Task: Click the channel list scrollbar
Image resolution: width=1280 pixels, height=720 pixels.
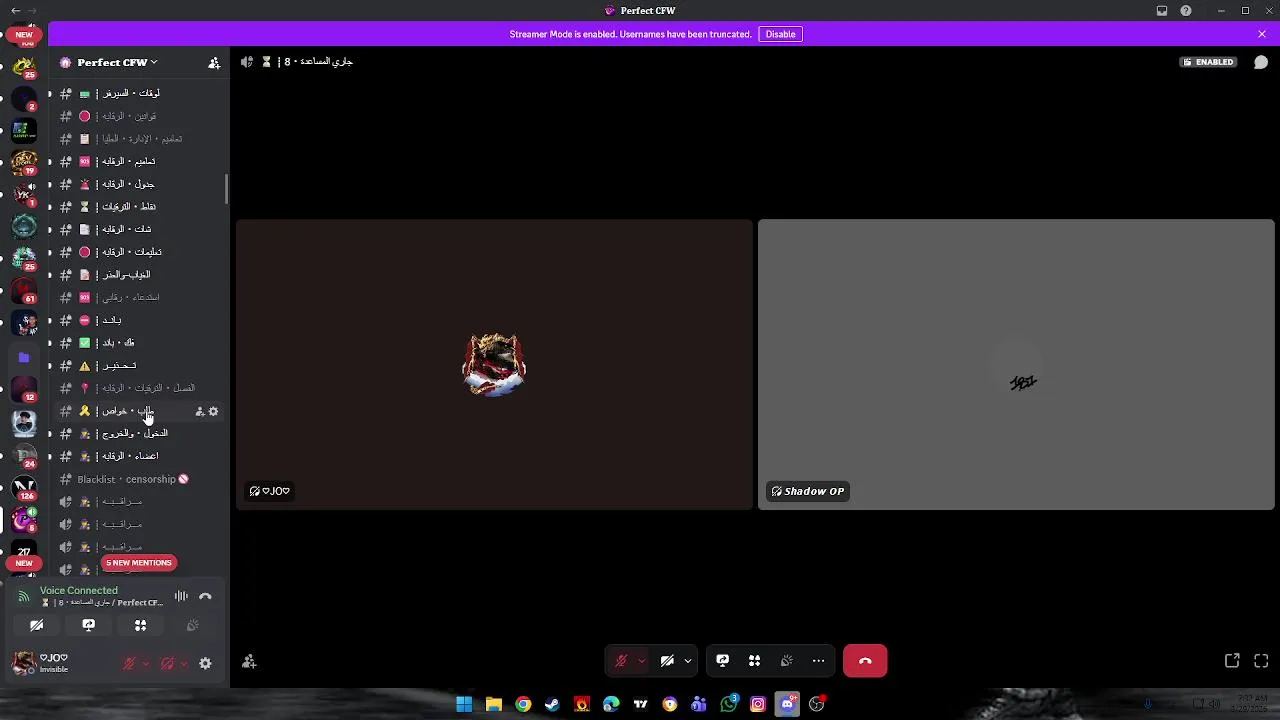Action: pos(227,188)
